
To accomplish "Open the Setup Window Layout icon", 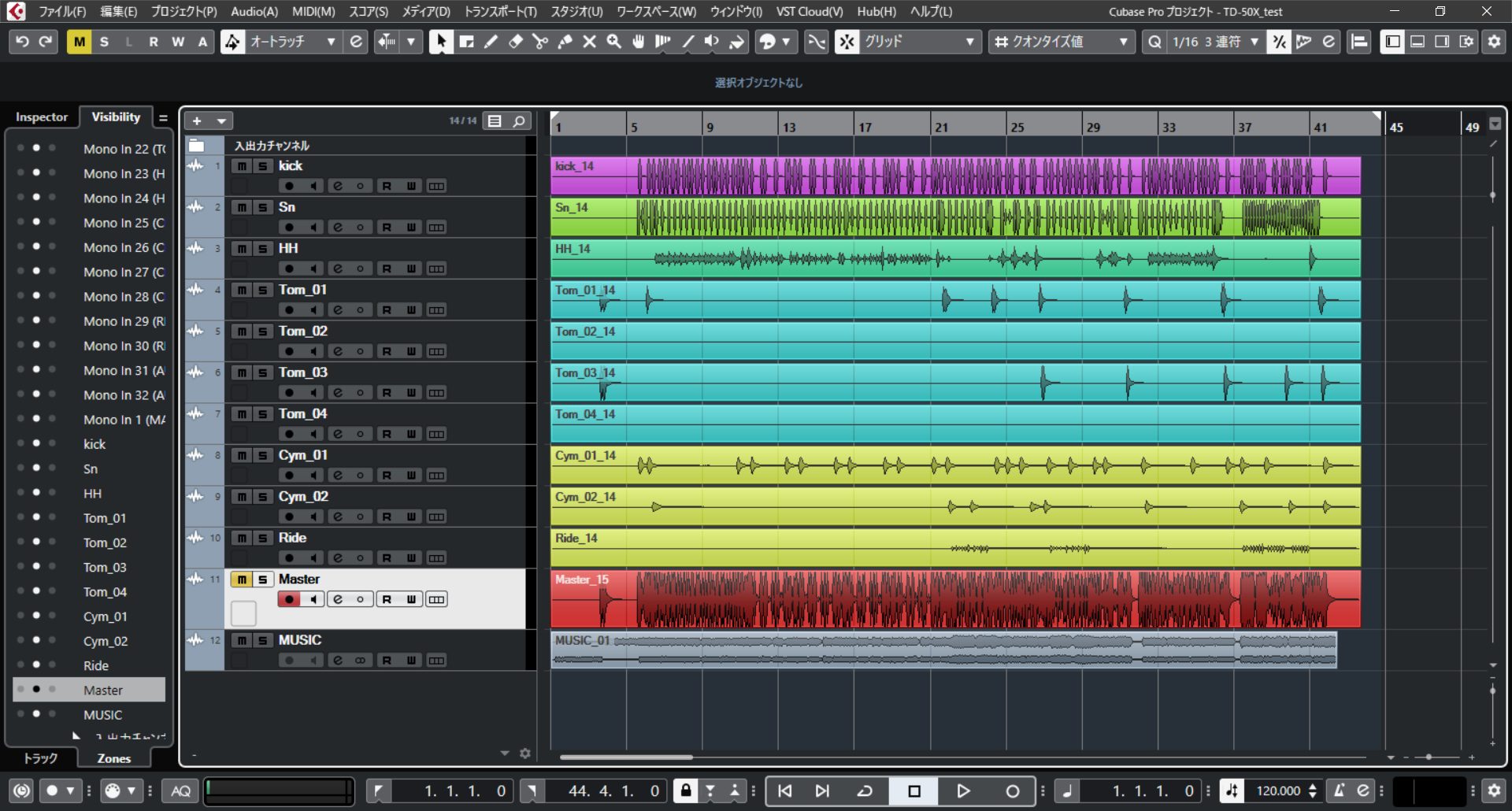I will (x=1466, y=42).
